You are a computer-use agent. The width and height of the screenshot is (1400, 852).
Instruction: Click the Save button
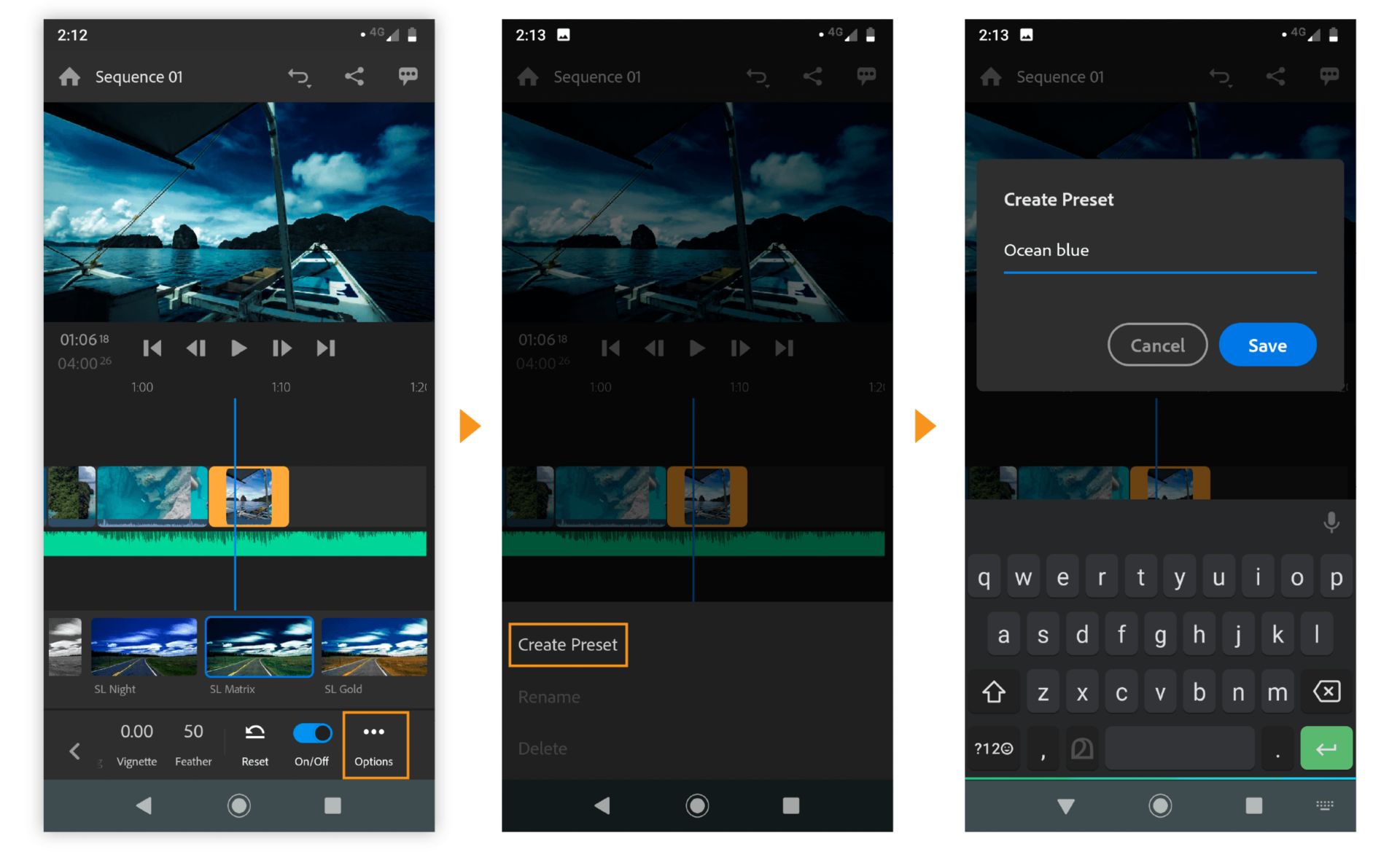tap(1267, 344)
